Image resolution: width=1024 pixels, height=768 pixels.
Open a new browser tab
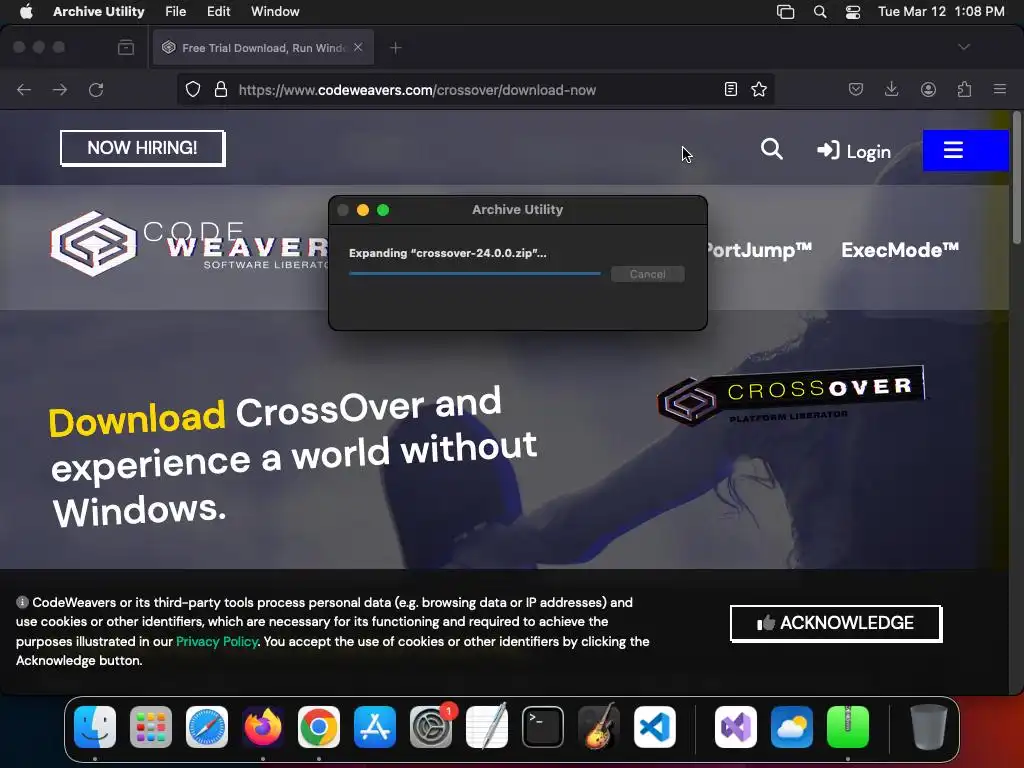pos(395,48)
